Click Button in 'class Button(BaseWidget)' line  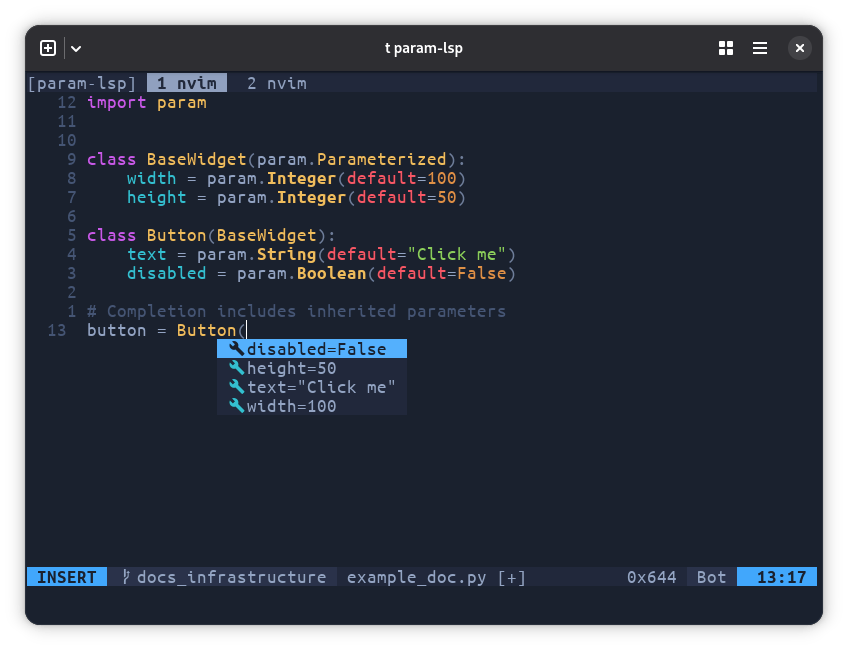click(176, 235)
